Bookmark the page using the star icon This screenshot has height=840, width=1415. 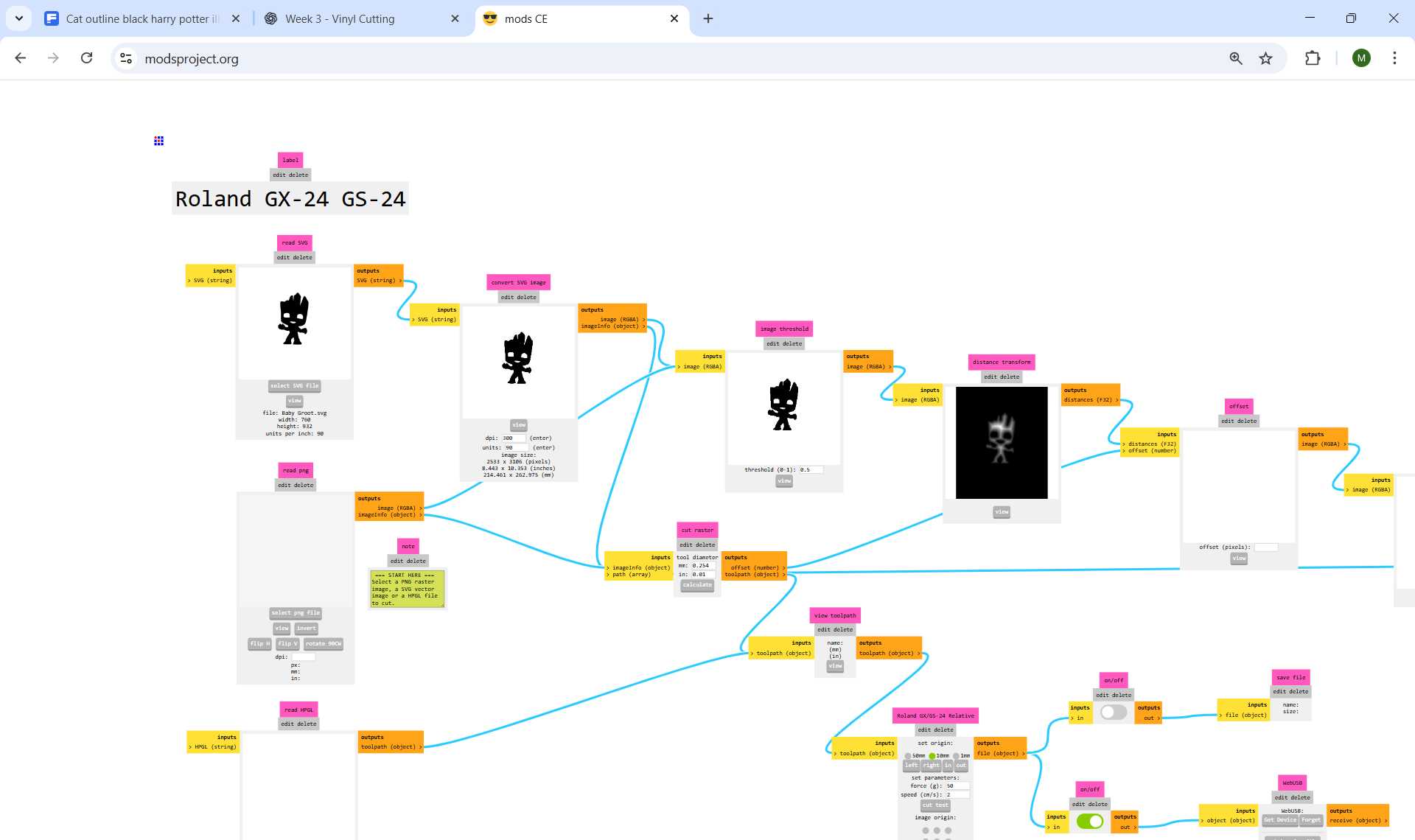[x=1265, y=58]
